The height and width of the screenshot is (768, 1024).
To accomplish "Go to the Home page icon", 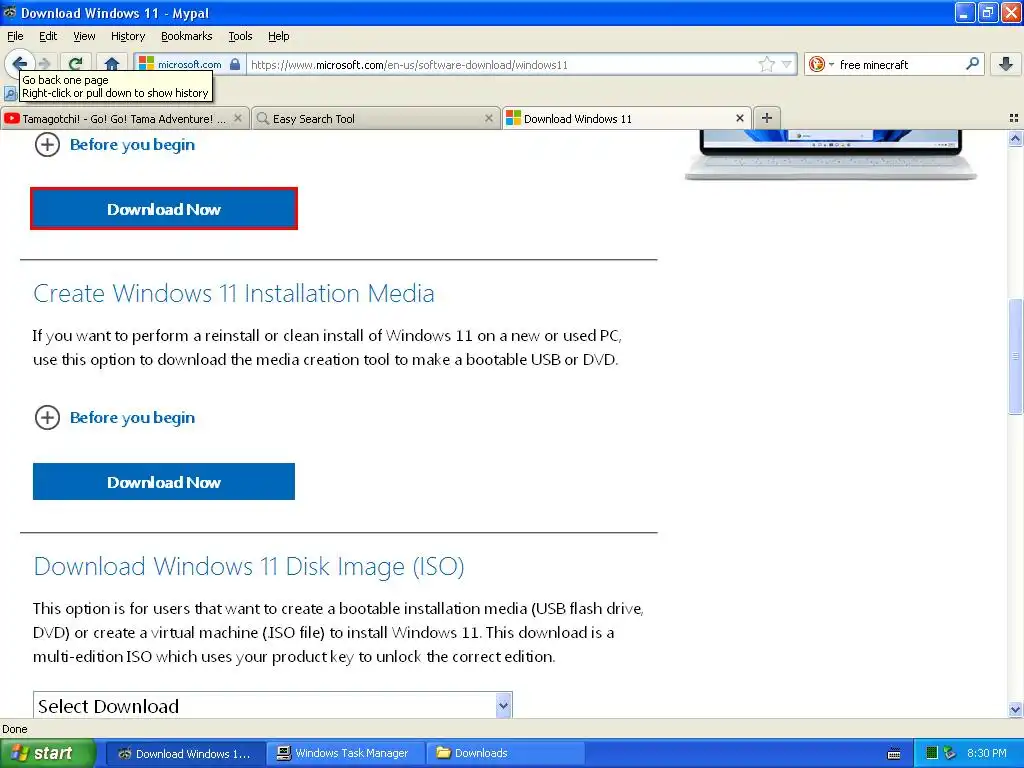I will coord(112,63).
